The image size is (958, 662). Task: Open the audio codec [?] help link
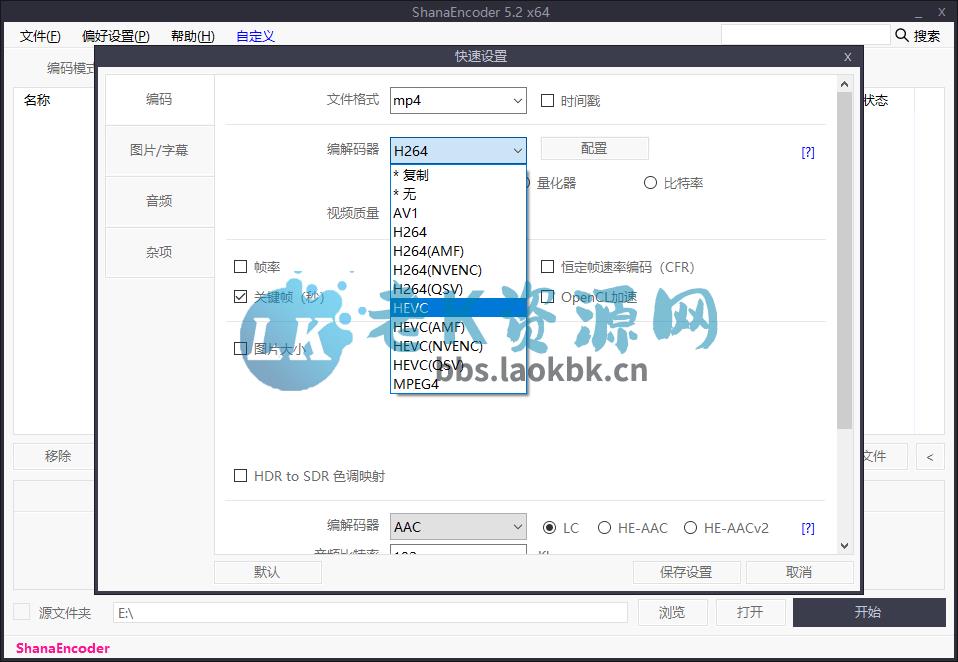[808, 528]
